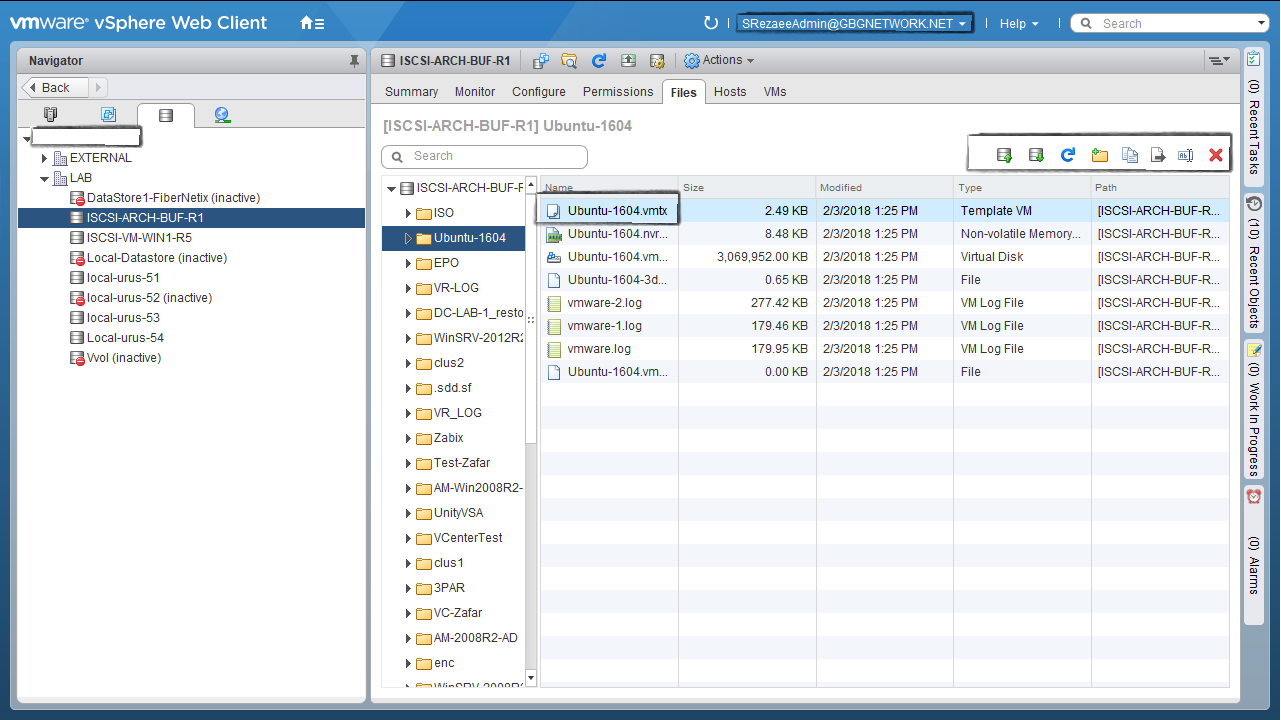
Task: Click the Navigator forward arrow button
Action: (x=99, y=88)
